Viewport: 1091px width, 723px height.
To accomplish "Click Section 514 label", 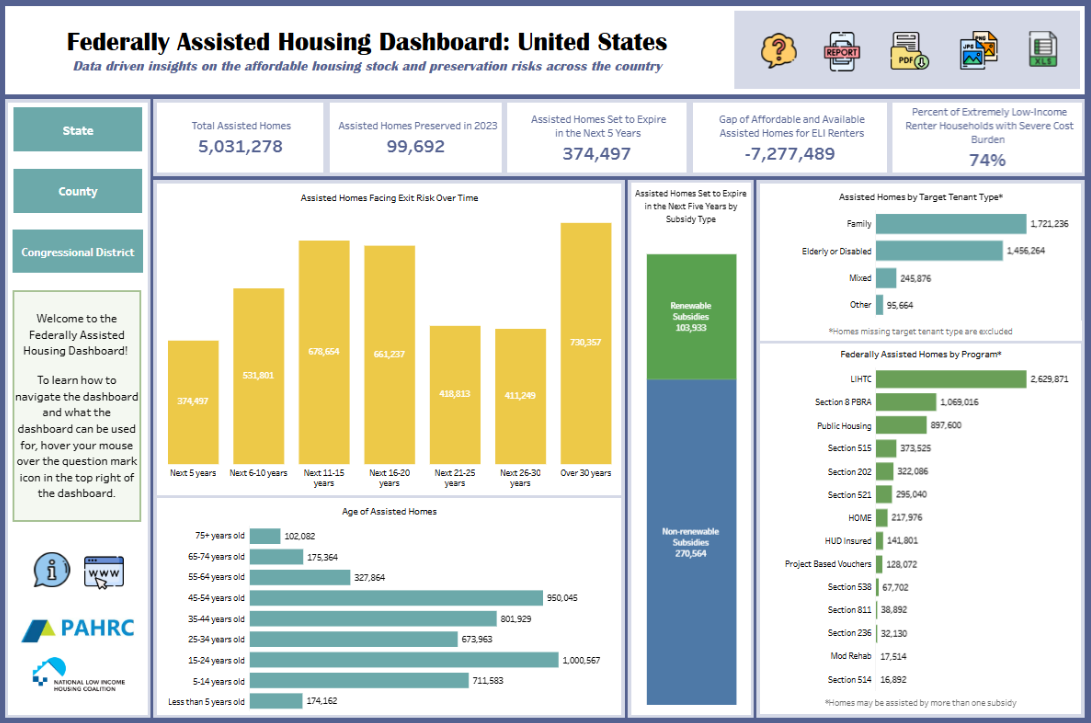I will coord(849,679).
